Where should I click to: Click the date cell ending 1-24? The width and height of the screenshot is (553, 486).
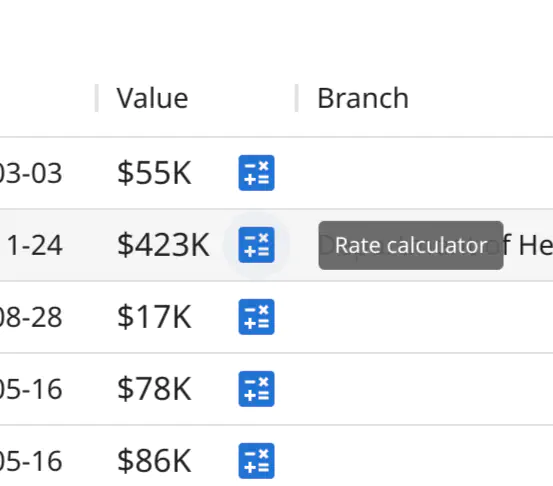(x=34, y=245)
